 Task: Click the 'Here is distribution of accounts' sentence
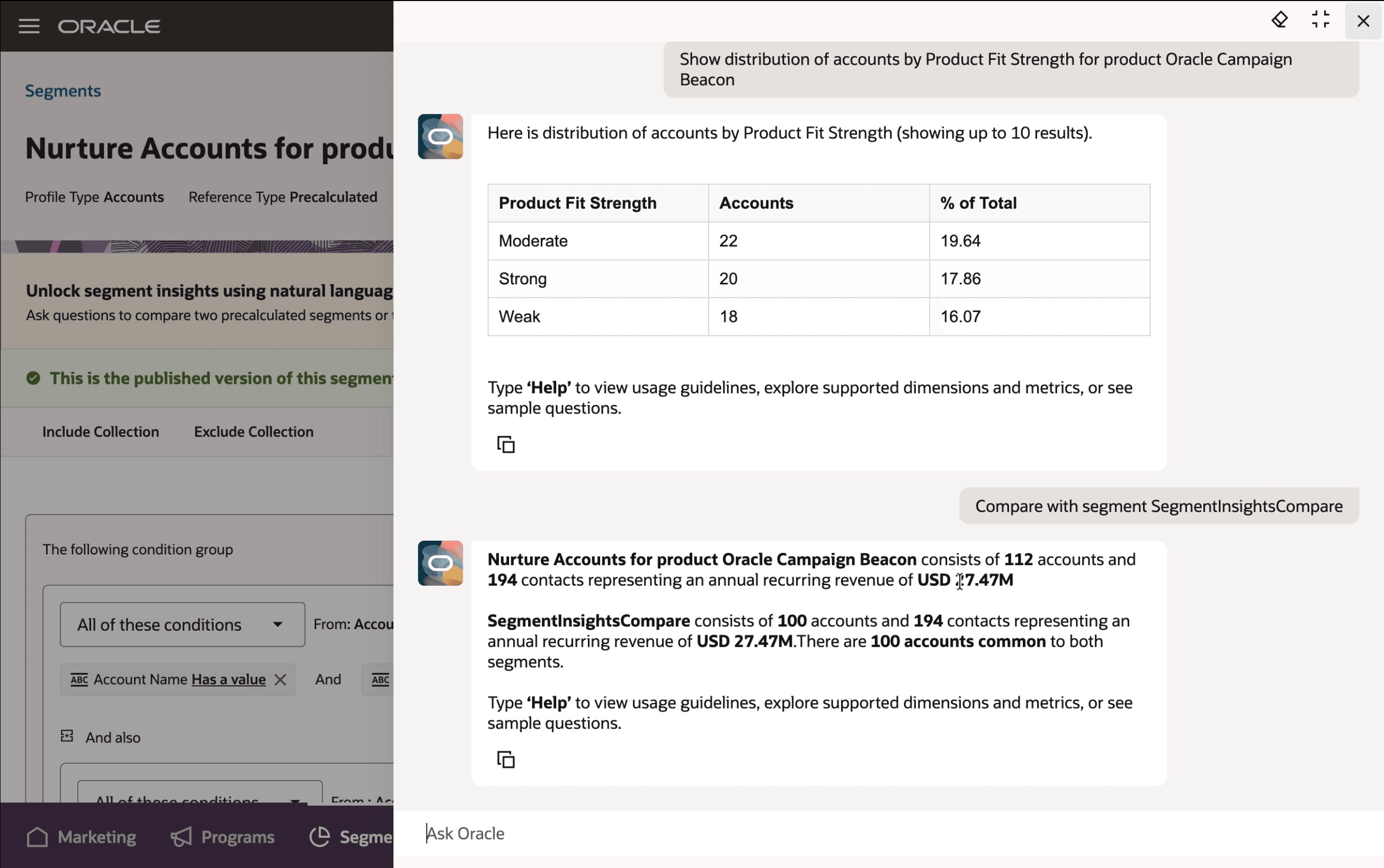click(790, 133)
